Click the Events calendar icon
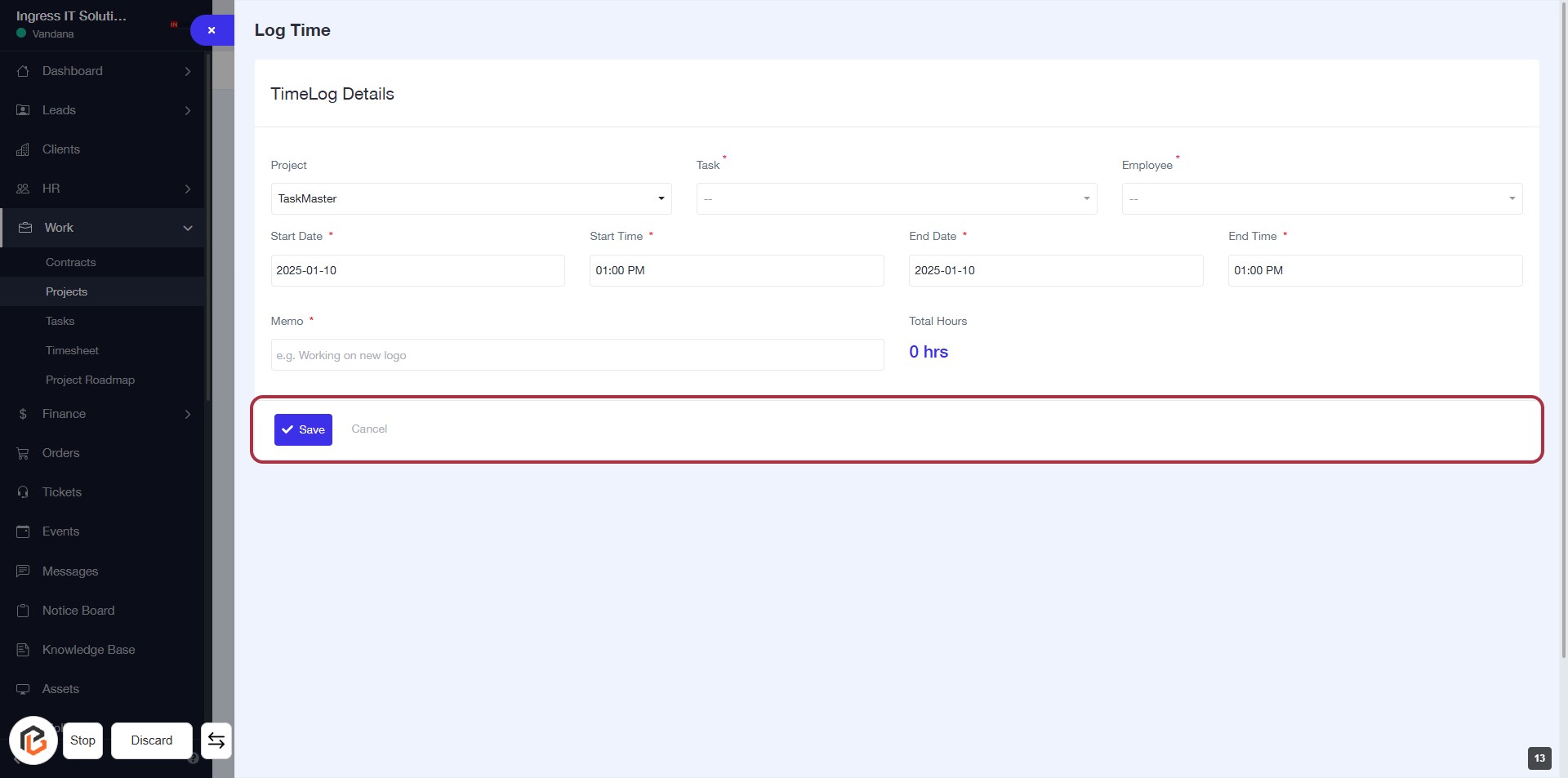This screenshot has width=1568, height=778. 23,531
